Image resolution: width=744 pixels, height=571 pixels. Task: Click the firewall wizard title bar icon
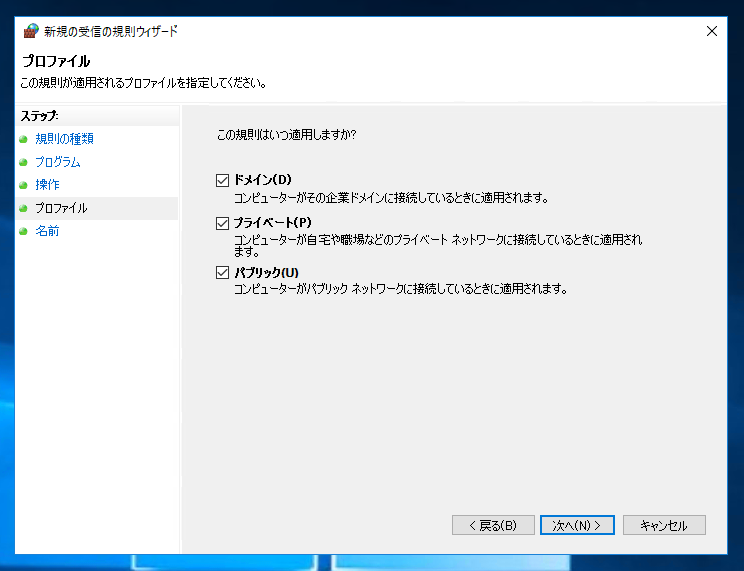(x=31, y=31)
